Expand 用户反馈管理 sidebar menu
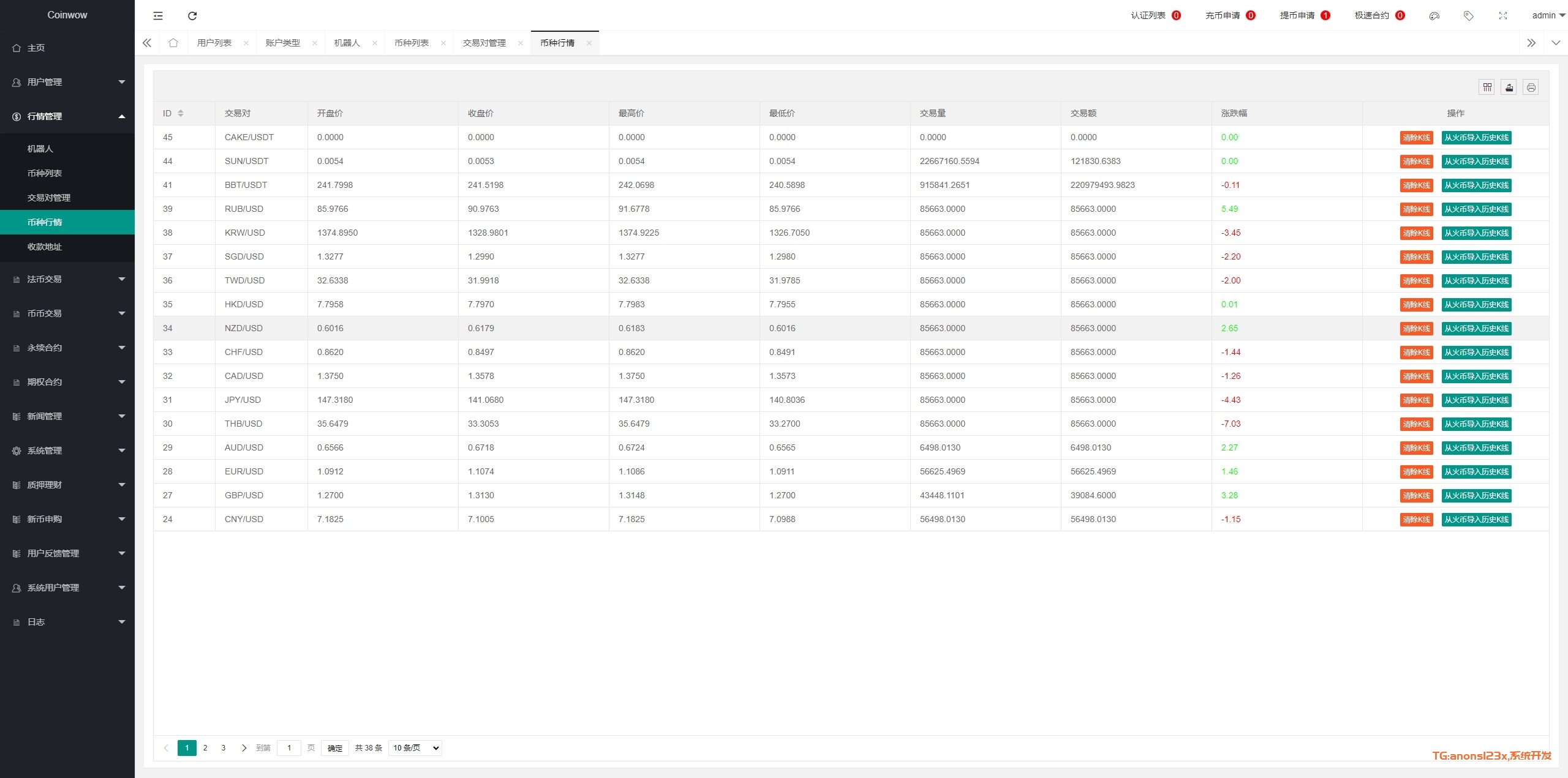The width and height of the screenshot is (1568, 778). 67,553
